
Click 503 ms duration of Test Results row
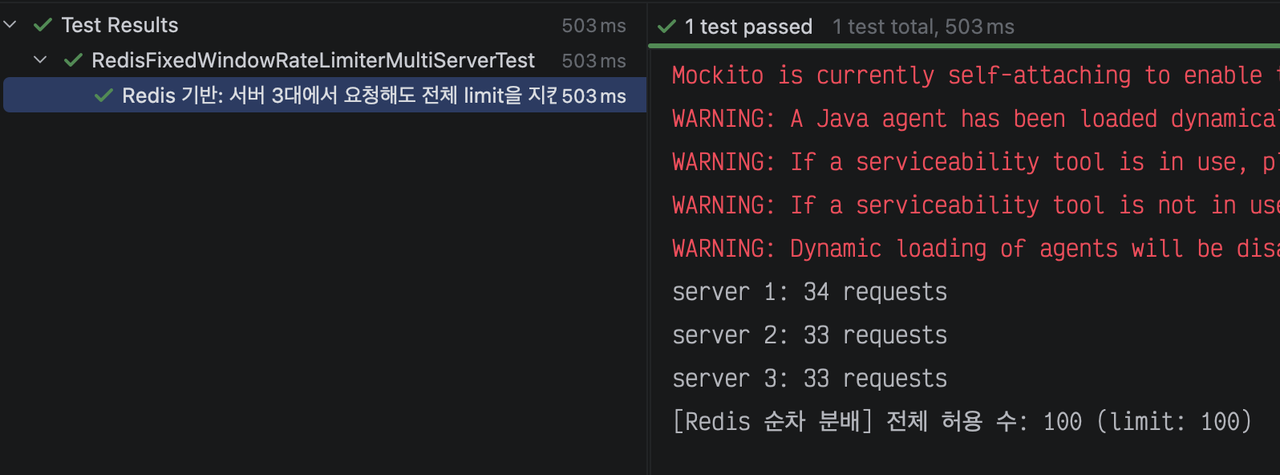click(x=593, y=25)
